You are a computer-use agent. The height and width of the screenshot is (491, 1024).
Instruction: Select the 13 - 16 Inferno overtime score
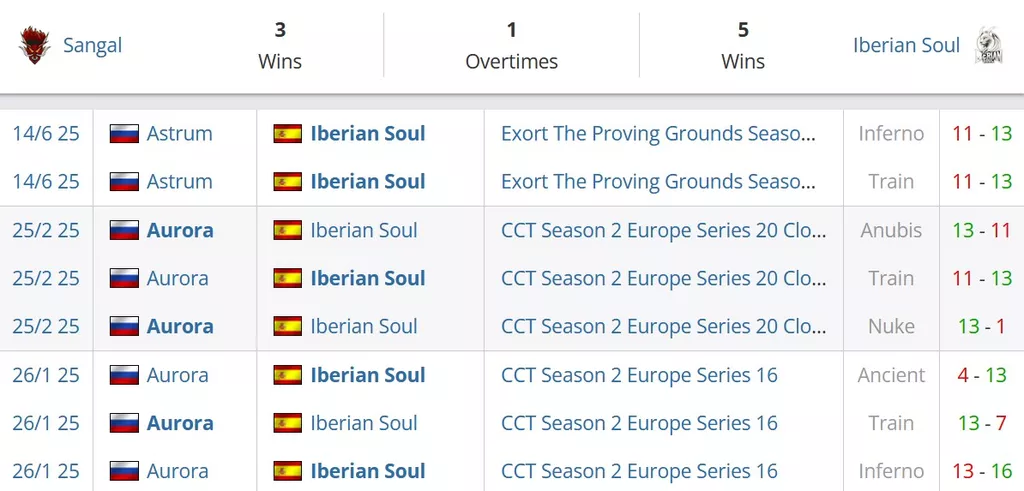982,471
